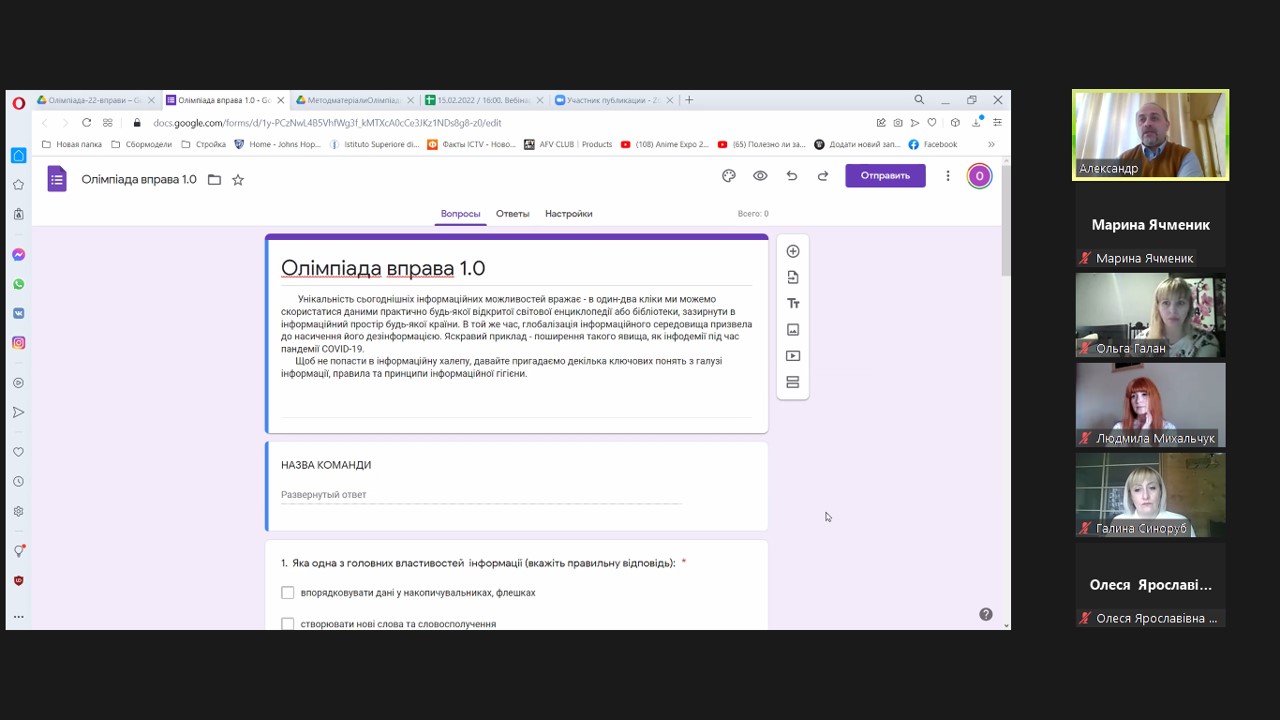Screen dimensions: 1280x720
Task: Add a section to the form
Action: click(x=793, y=382)
